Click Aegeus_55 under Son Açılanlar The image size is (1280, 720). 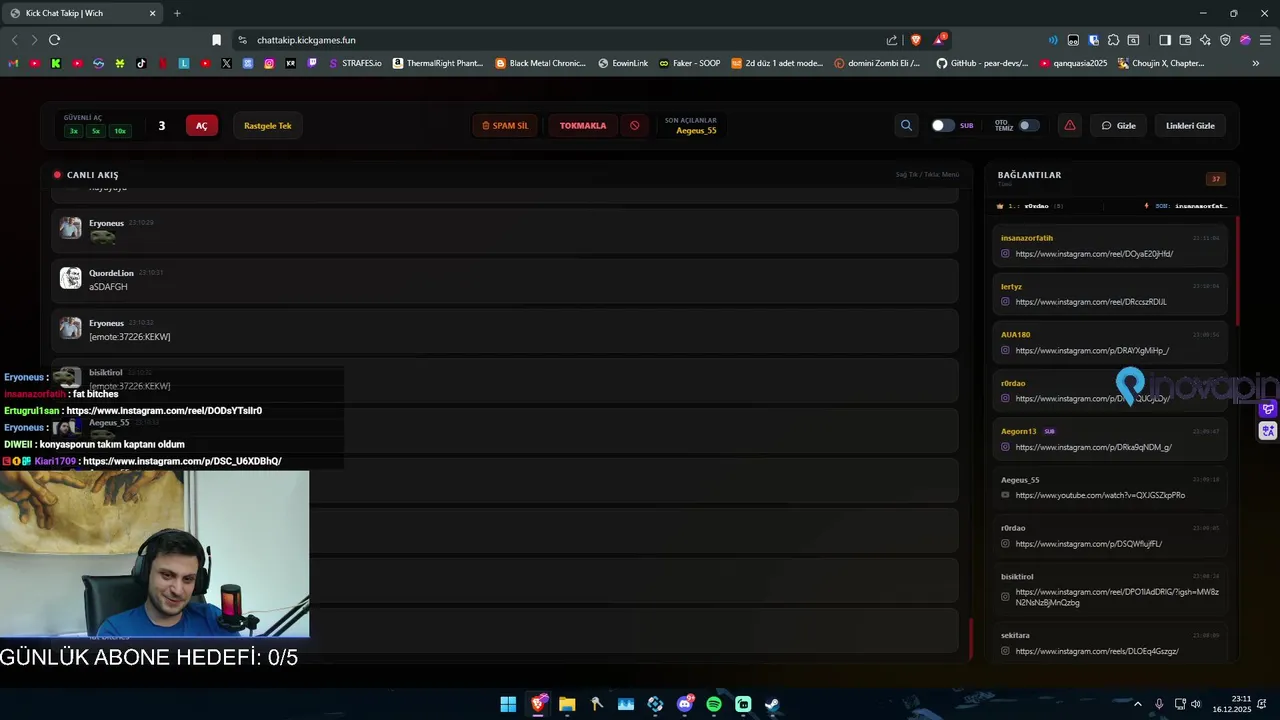[696, 131]
